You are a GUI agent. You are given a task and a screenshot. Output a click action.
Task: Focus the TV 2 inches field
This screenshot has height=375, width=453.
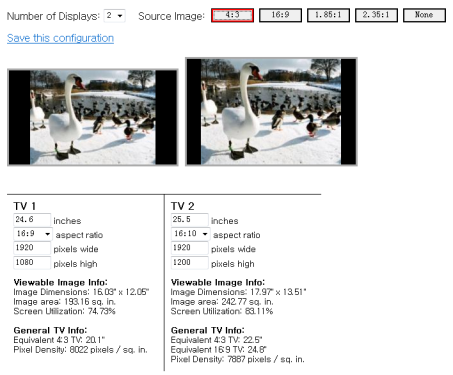(189, 220)
